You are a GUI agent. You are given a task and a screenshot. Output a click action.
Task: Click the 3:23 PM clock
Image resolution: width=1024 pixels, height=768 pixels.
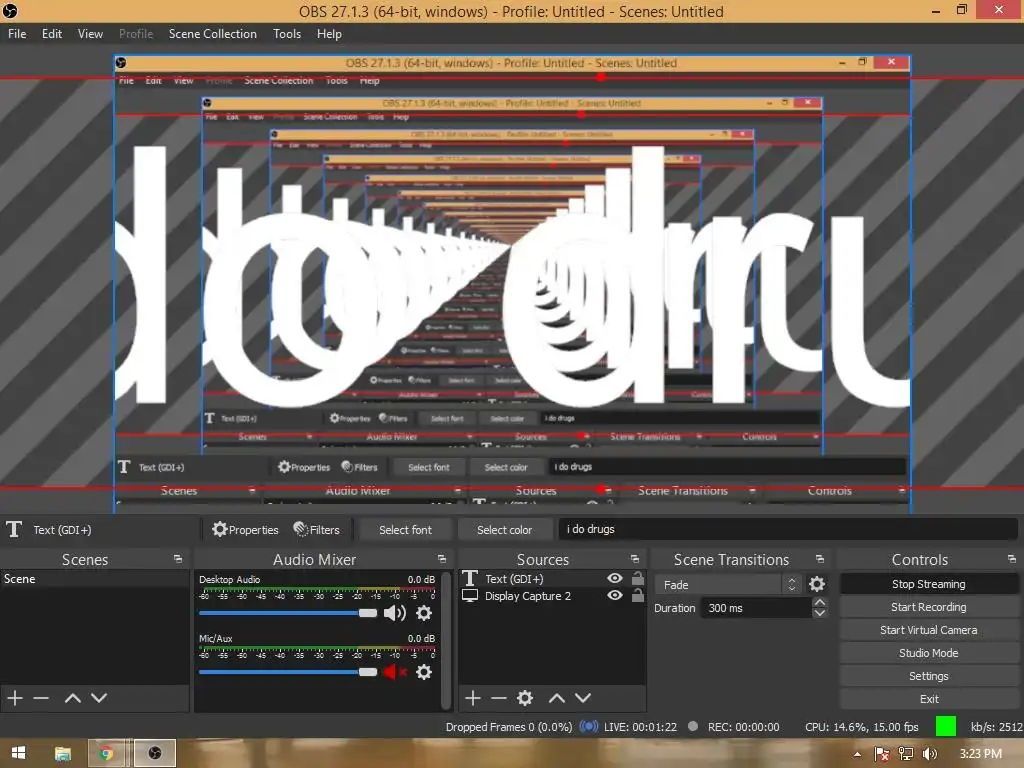pyautogui.click(x=980, y=754)
